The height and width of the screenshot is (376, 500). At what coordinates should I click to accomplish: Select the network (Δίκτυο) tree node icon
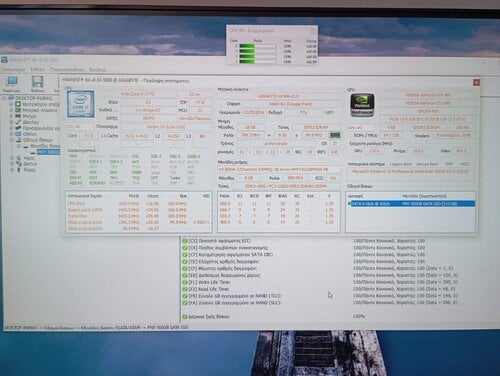click(19, 164)
